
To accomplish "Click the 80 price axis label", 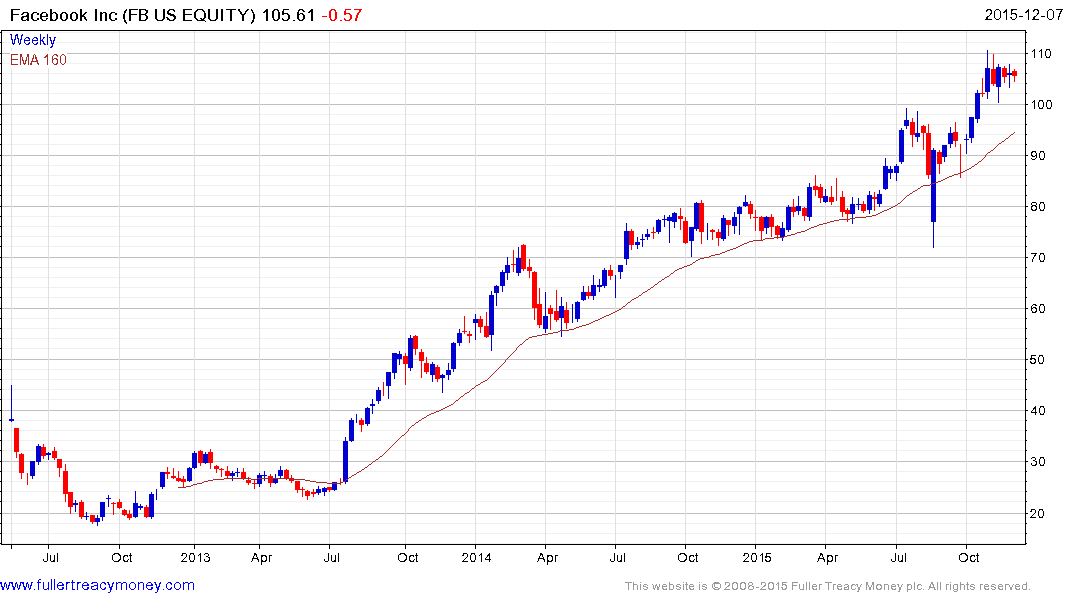I will tap(1038, 206).
